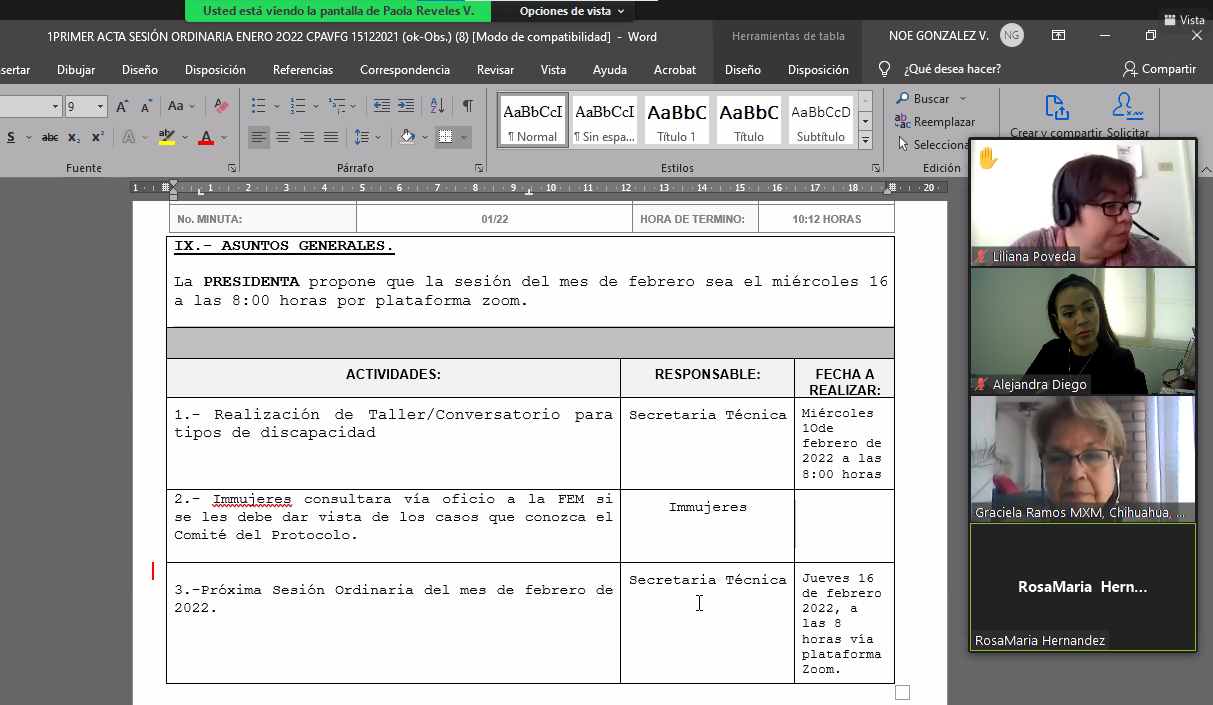
Task: Click the clear formatting eraser icon
Action: pyautogui.click(x=222, y=106)
